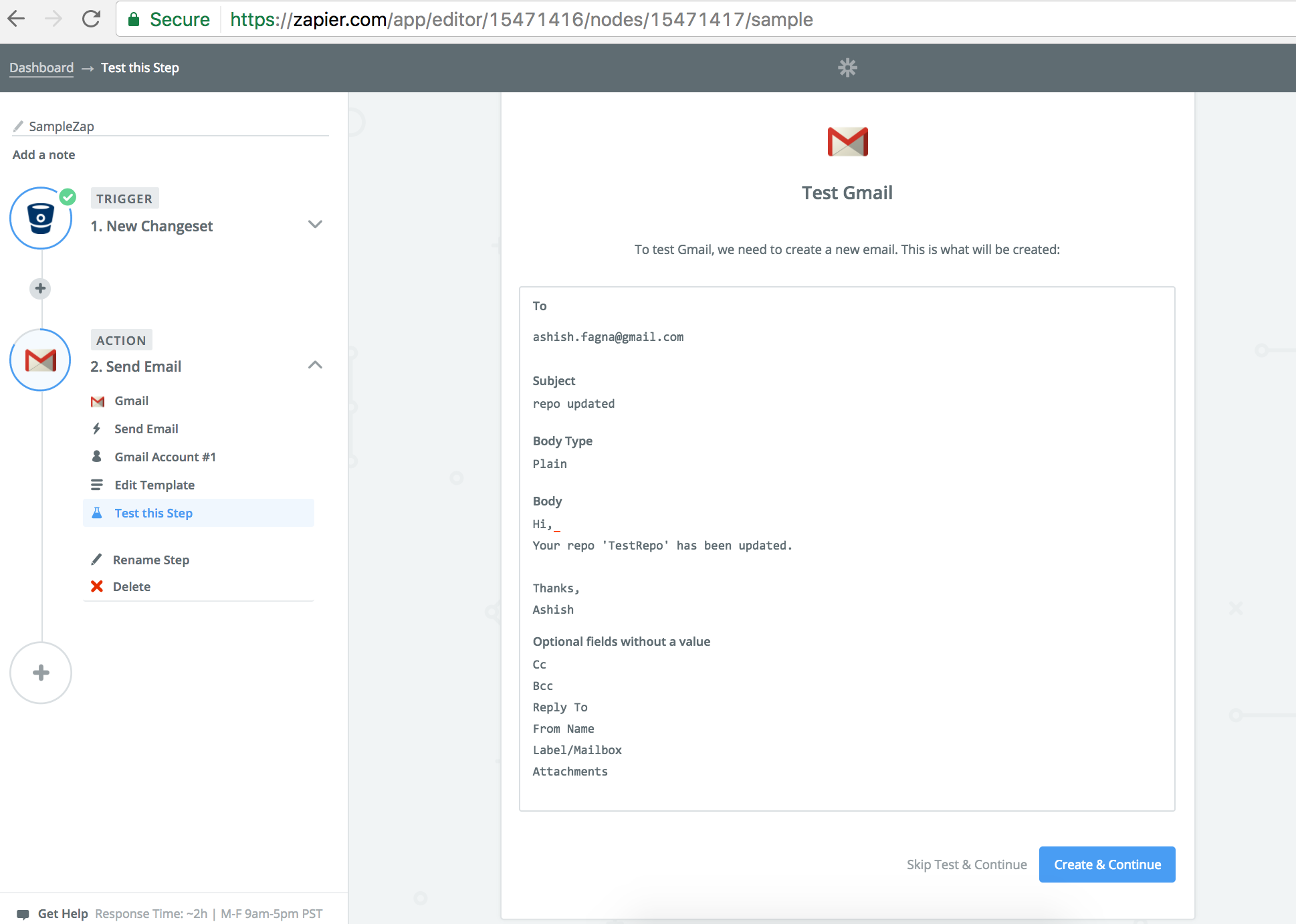Image resolution: width=1296 pixels, height=924 pixels.
Task: Add a new step with the large plus circle
Action: click(41, 673)
